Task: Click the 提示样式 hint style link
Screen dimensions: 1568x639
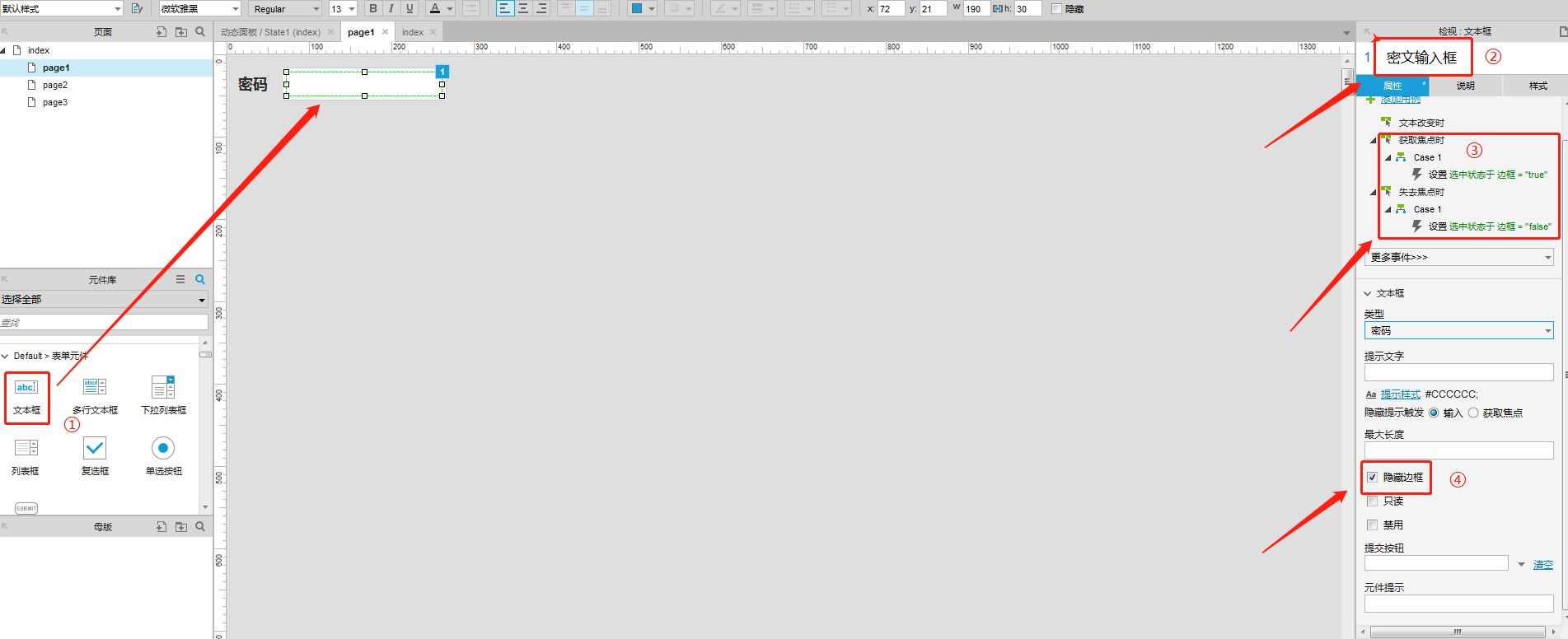Action: (1401, 394)
